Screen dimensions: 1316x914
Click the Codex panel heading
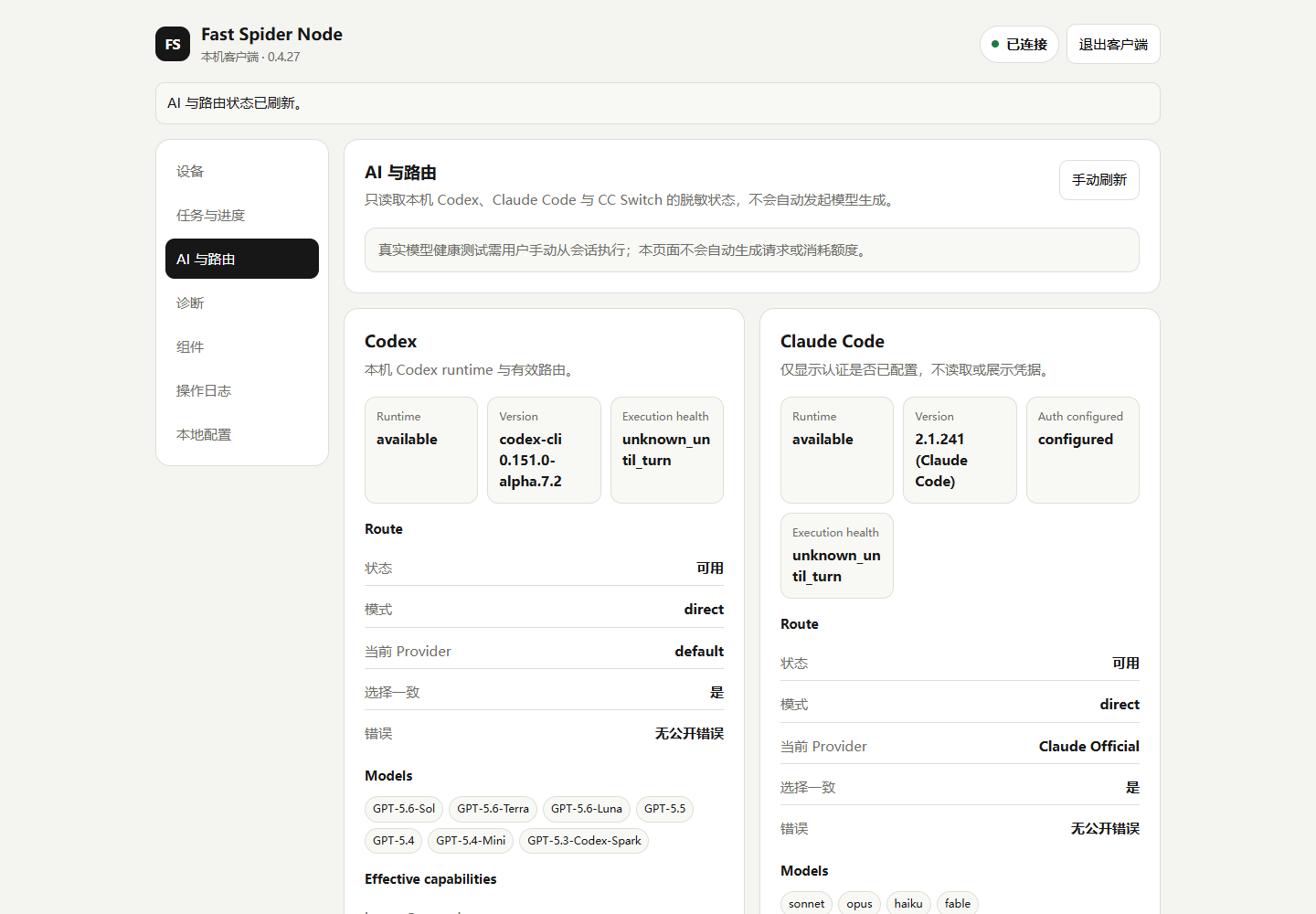[390, 341]
